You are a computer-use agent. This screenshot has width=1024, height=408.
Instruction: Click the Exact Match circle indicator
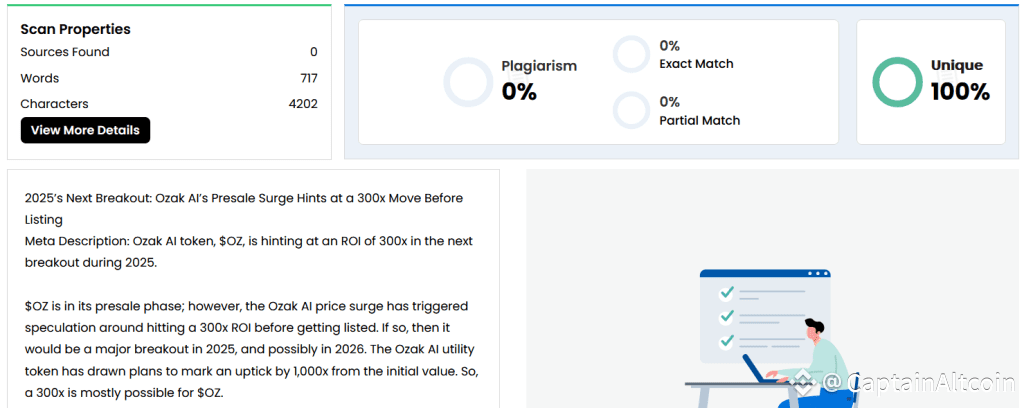tap(631, 54)
